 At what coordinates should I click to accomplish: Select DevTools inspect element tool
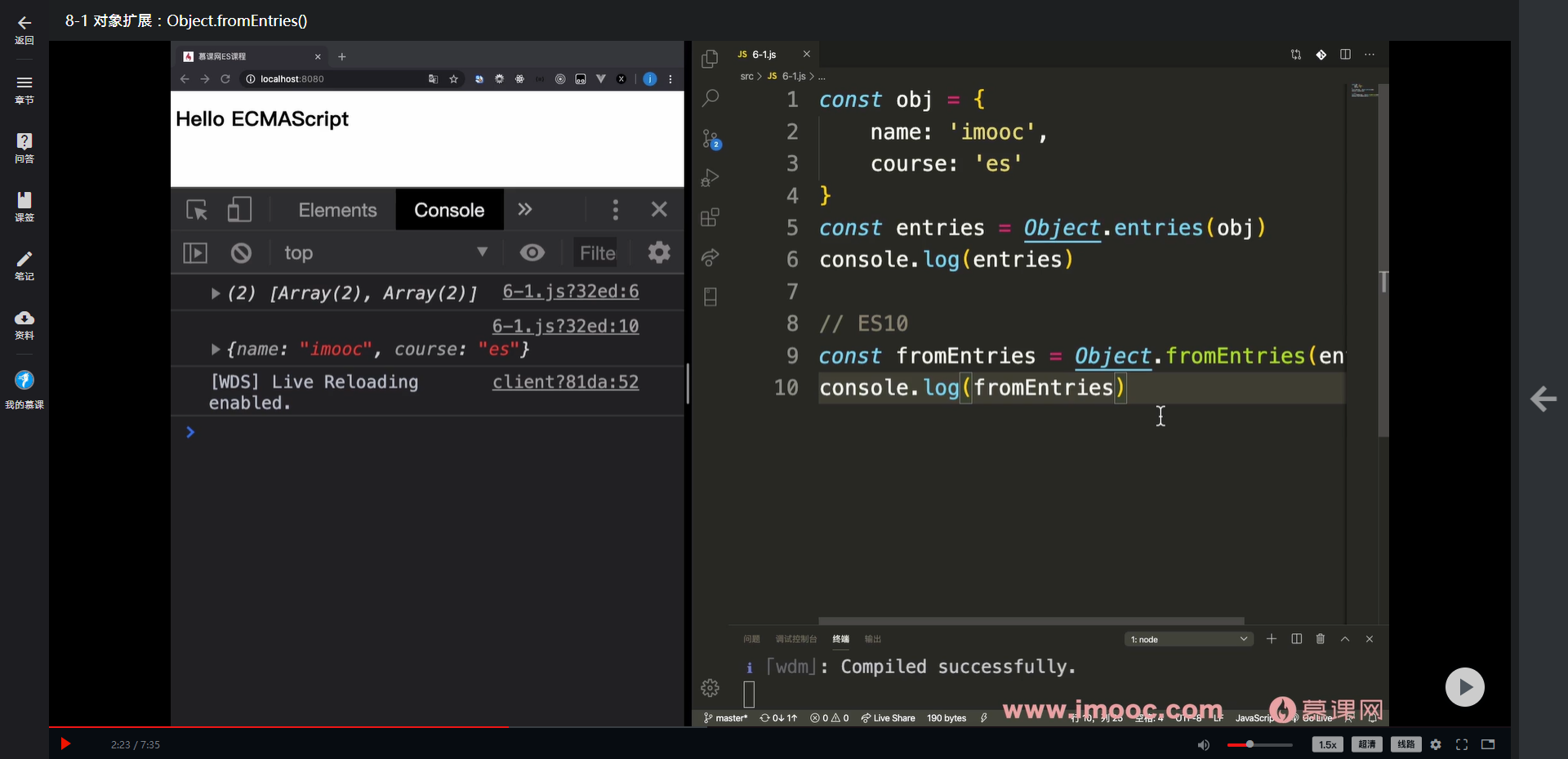click(x=197, y=210)
